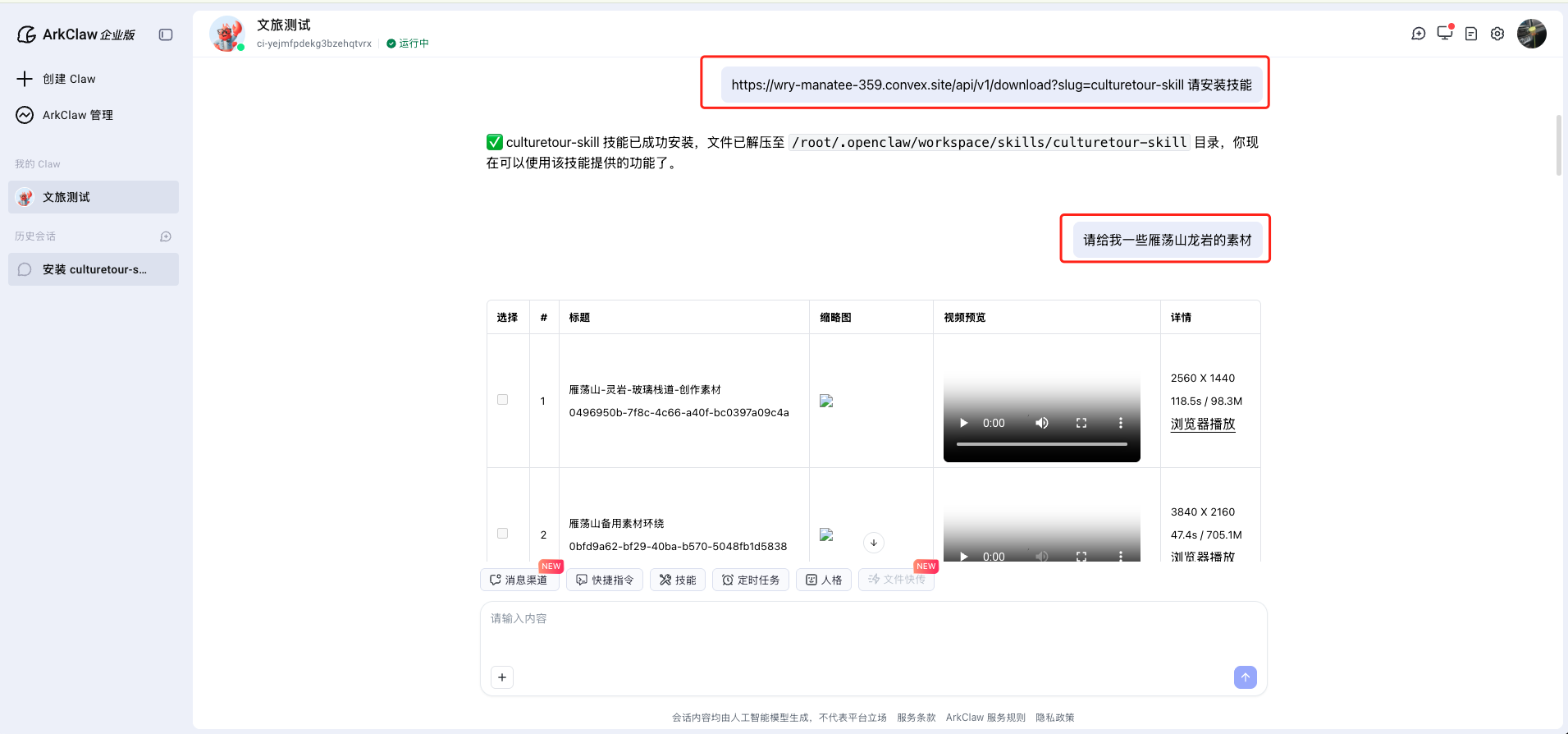This screenshot has height=734, width=1568.
Task: Click the 请给我一些雁荡山龙岩的素材 message
Action: point(1168,240)
